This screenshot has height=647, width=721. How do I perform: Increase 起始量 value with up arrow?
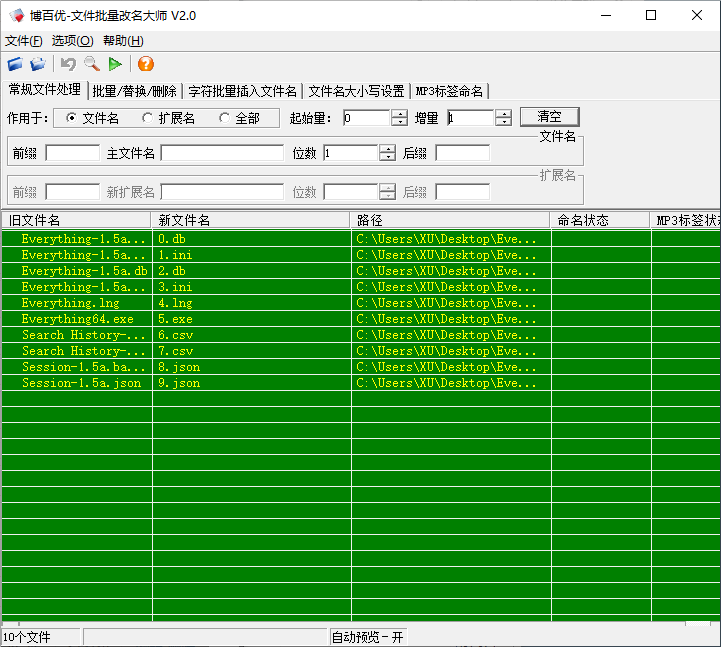399,113
